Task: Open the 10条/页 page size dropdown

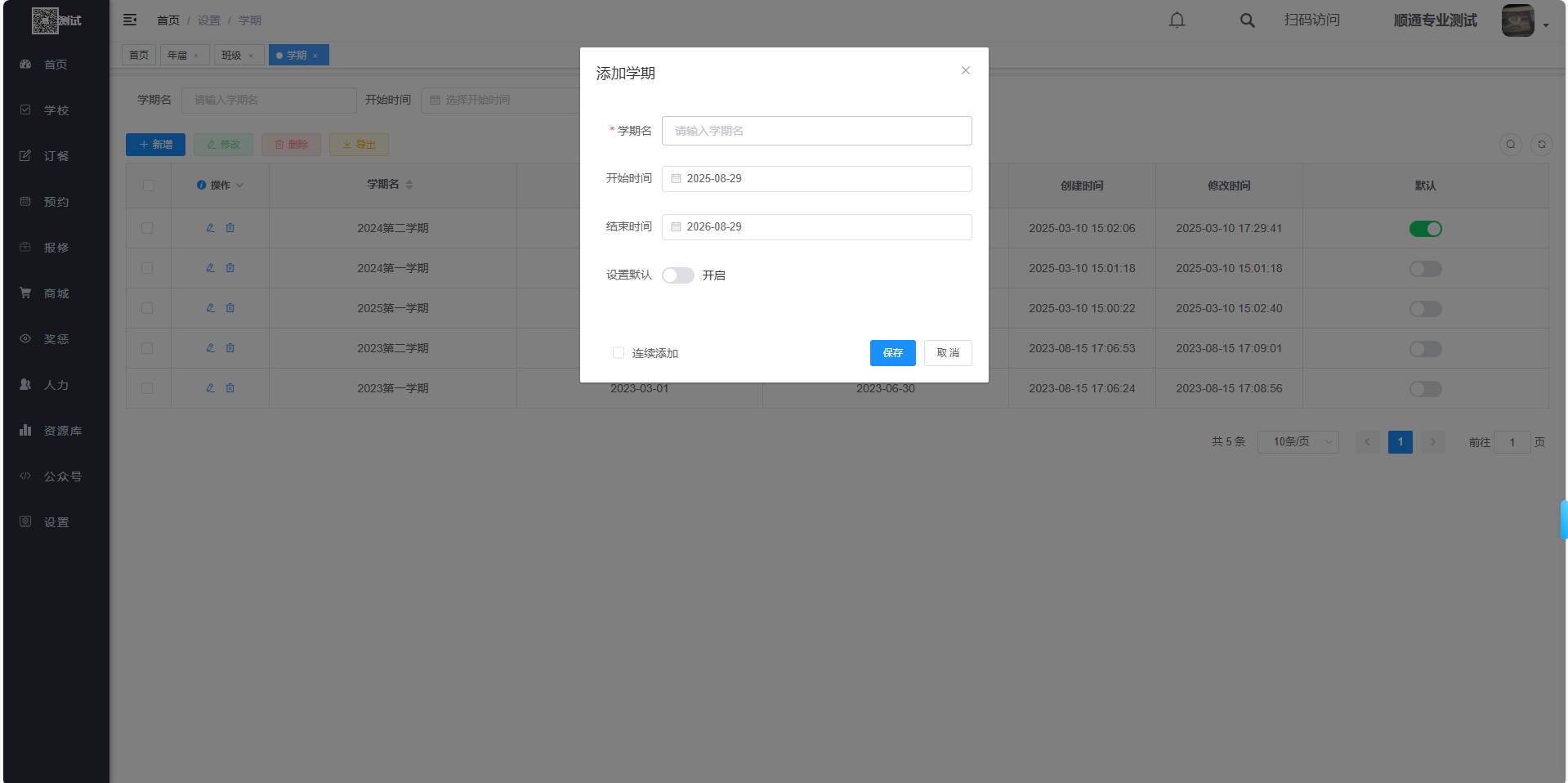Action: [1298, 442]
